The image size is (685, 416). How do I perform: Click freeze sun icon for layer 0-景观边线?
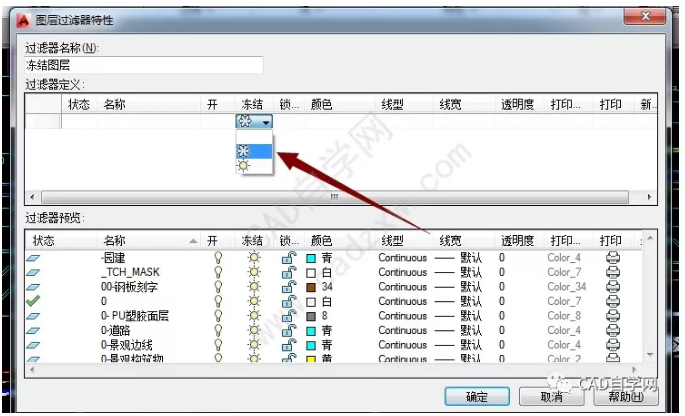point(254,344)
